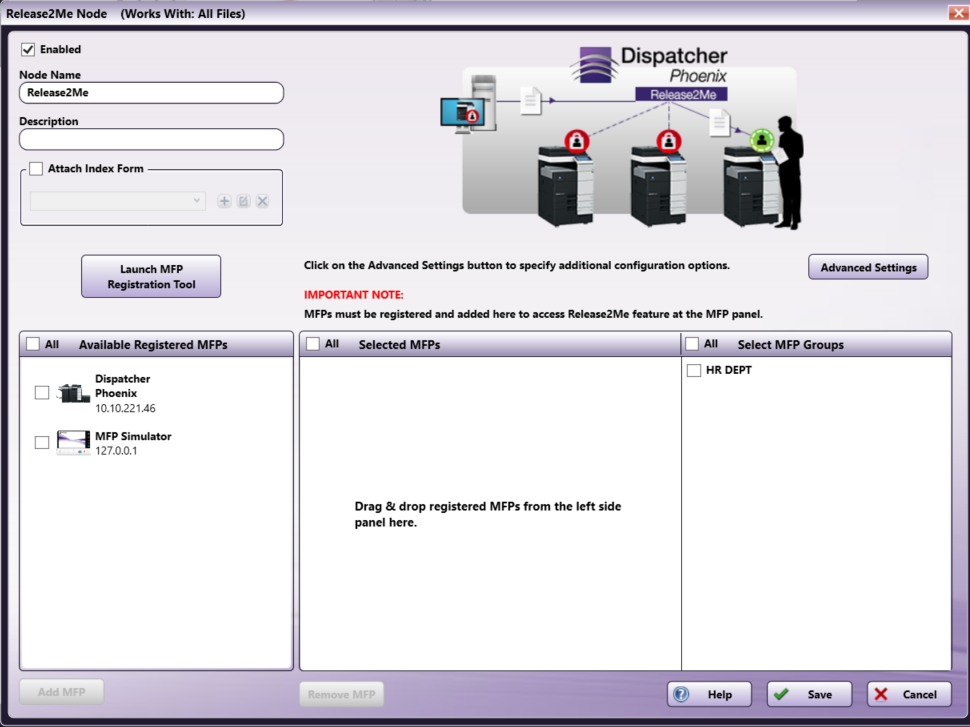The width and height of the screenshot is (970, 727).
Task: Uncheck the Enabled checkbox
Action: [x=28, y=49]
